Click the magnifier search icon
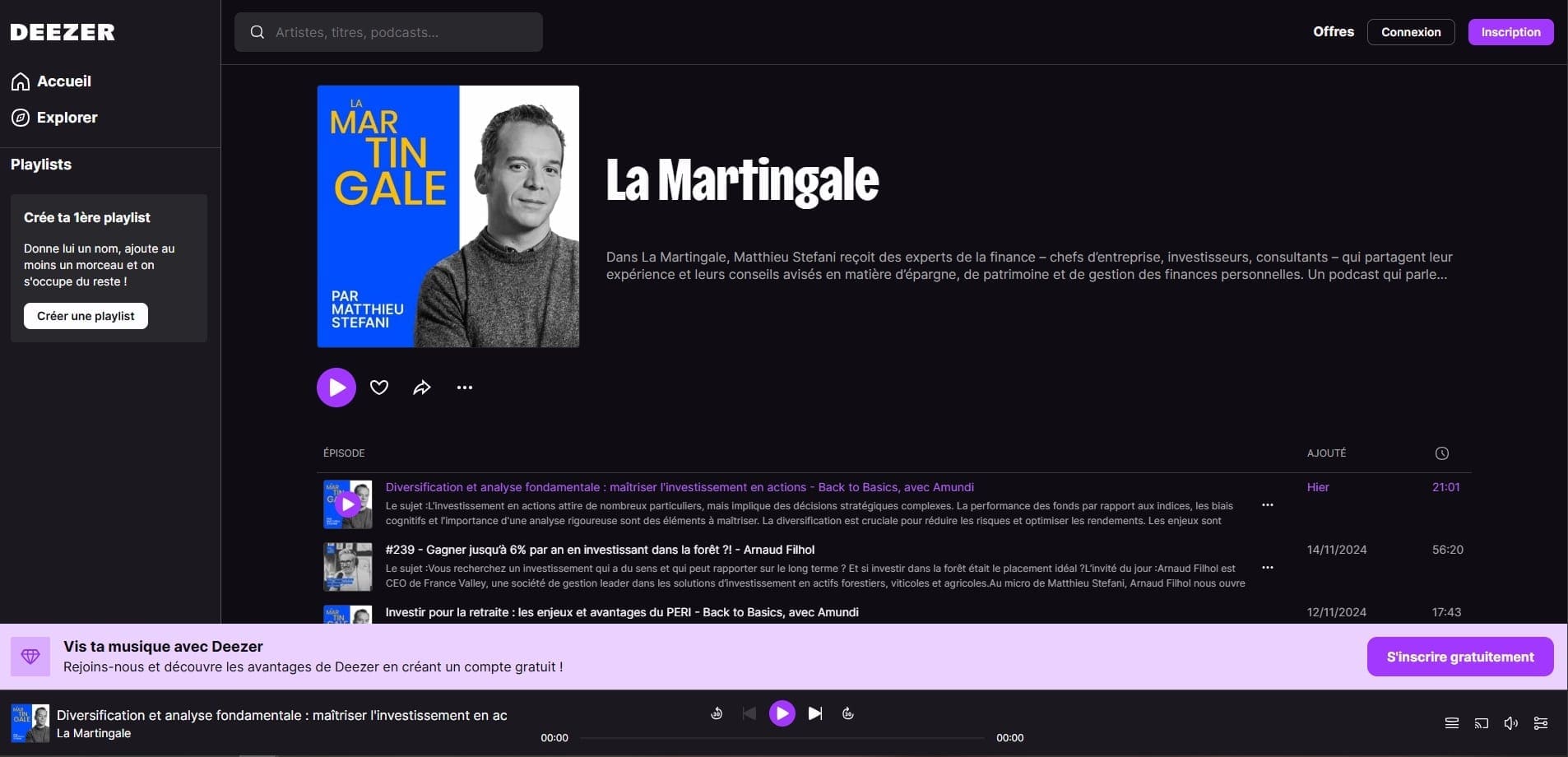Image resolution: width=1568 pixels, height=757 pixels. coord(257,32)
